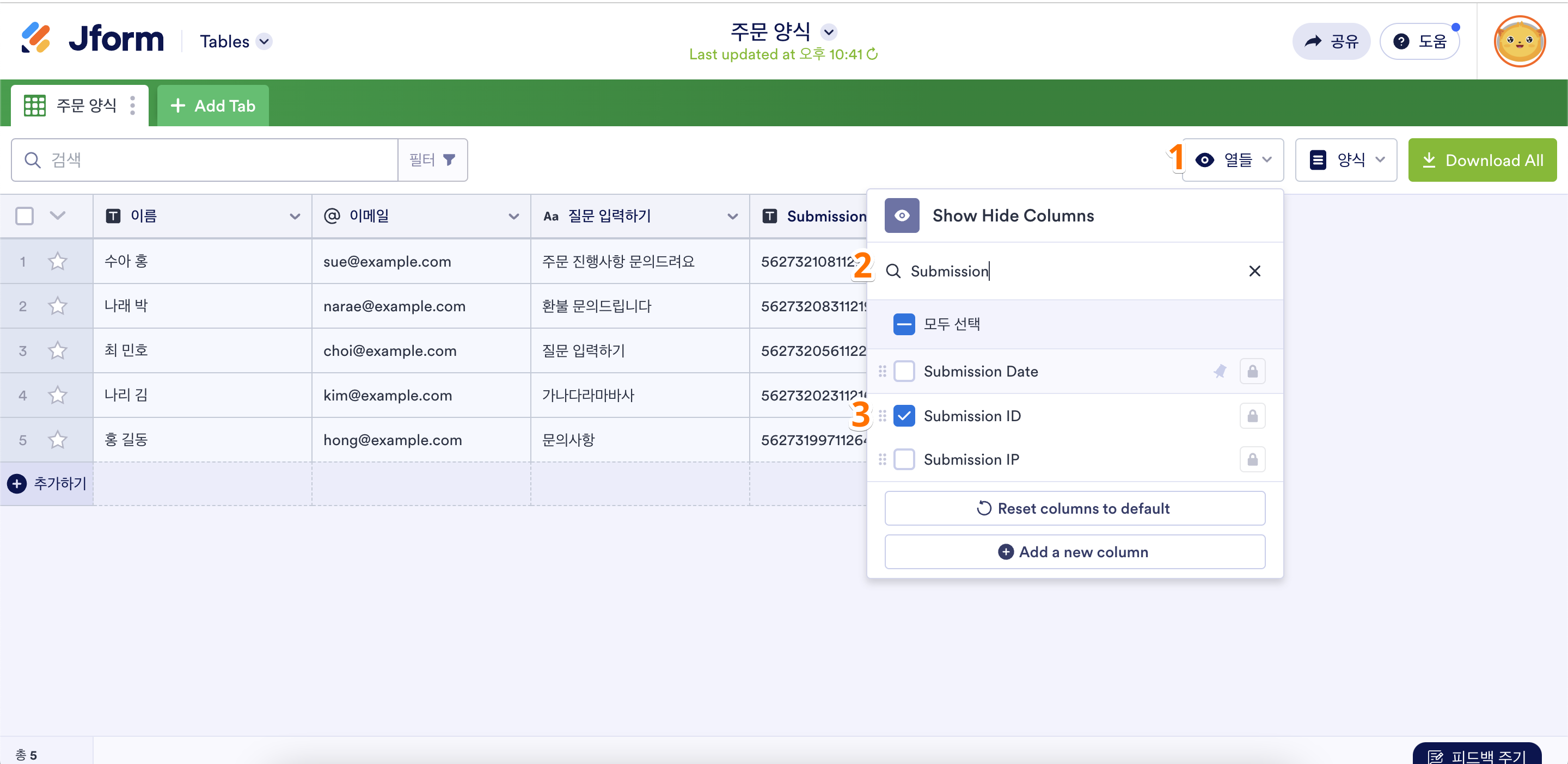
Task: Click the main 검색 search field
Action: click(x=207, y=160)
